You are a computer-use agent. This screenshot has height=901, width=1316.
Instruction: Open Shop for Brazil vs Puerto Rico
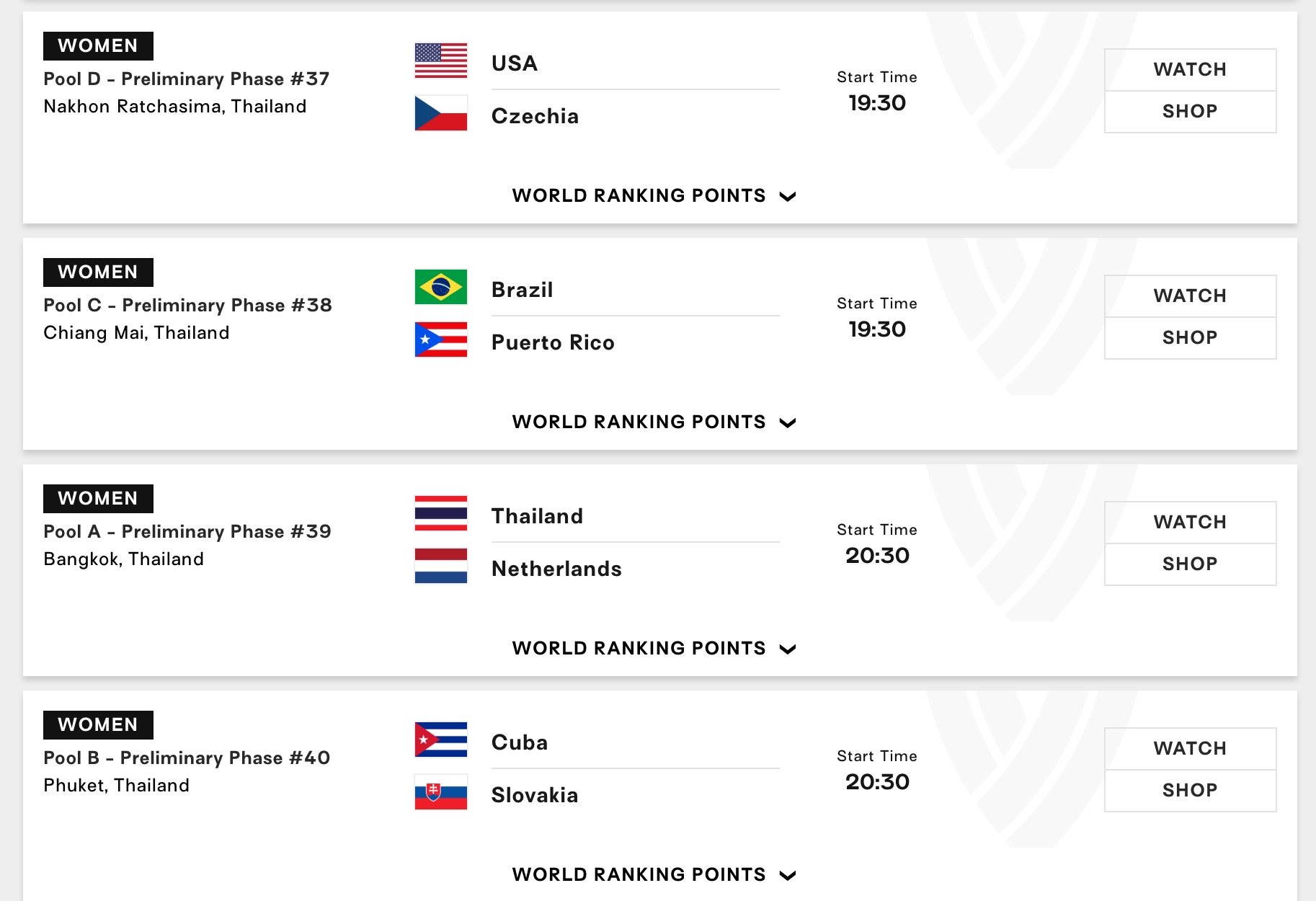coord(1189,338)
